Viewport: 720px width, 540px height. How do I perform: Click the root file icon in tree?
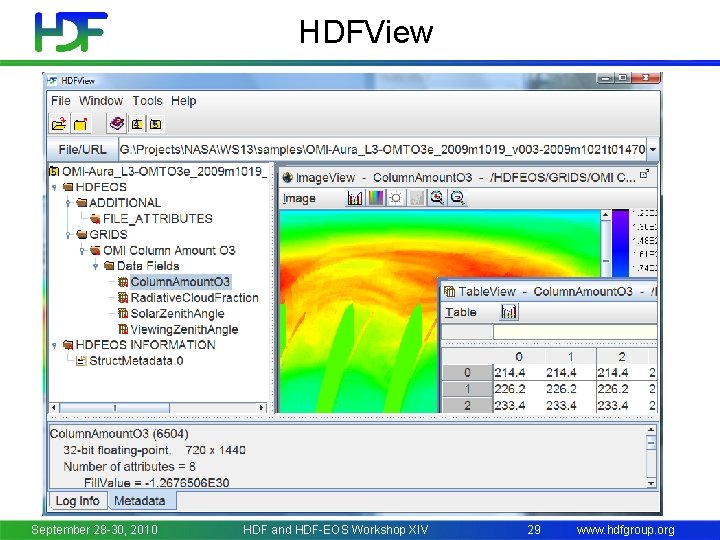point(54,172)
